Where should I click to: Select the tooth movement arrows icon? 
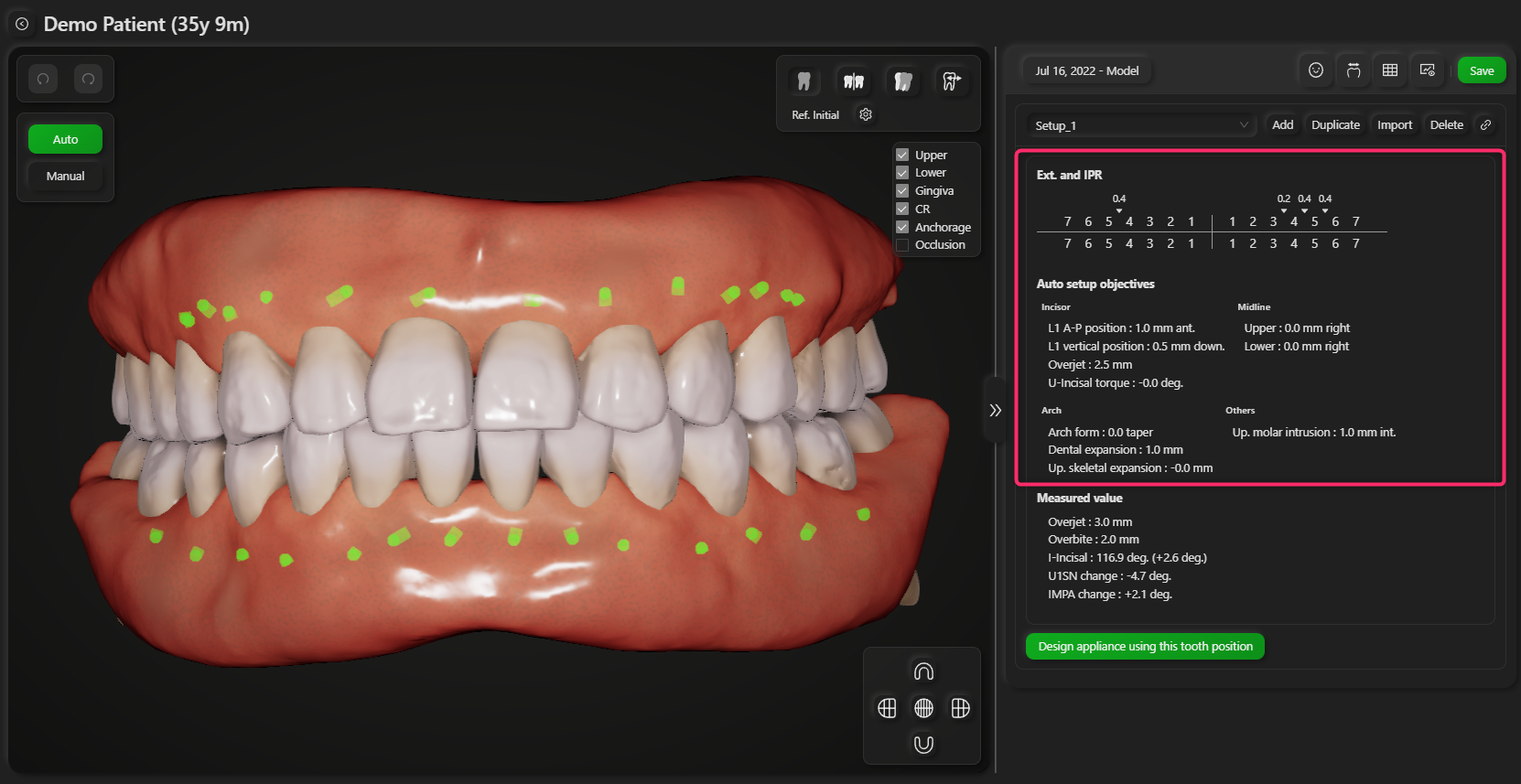click(952, 81)
